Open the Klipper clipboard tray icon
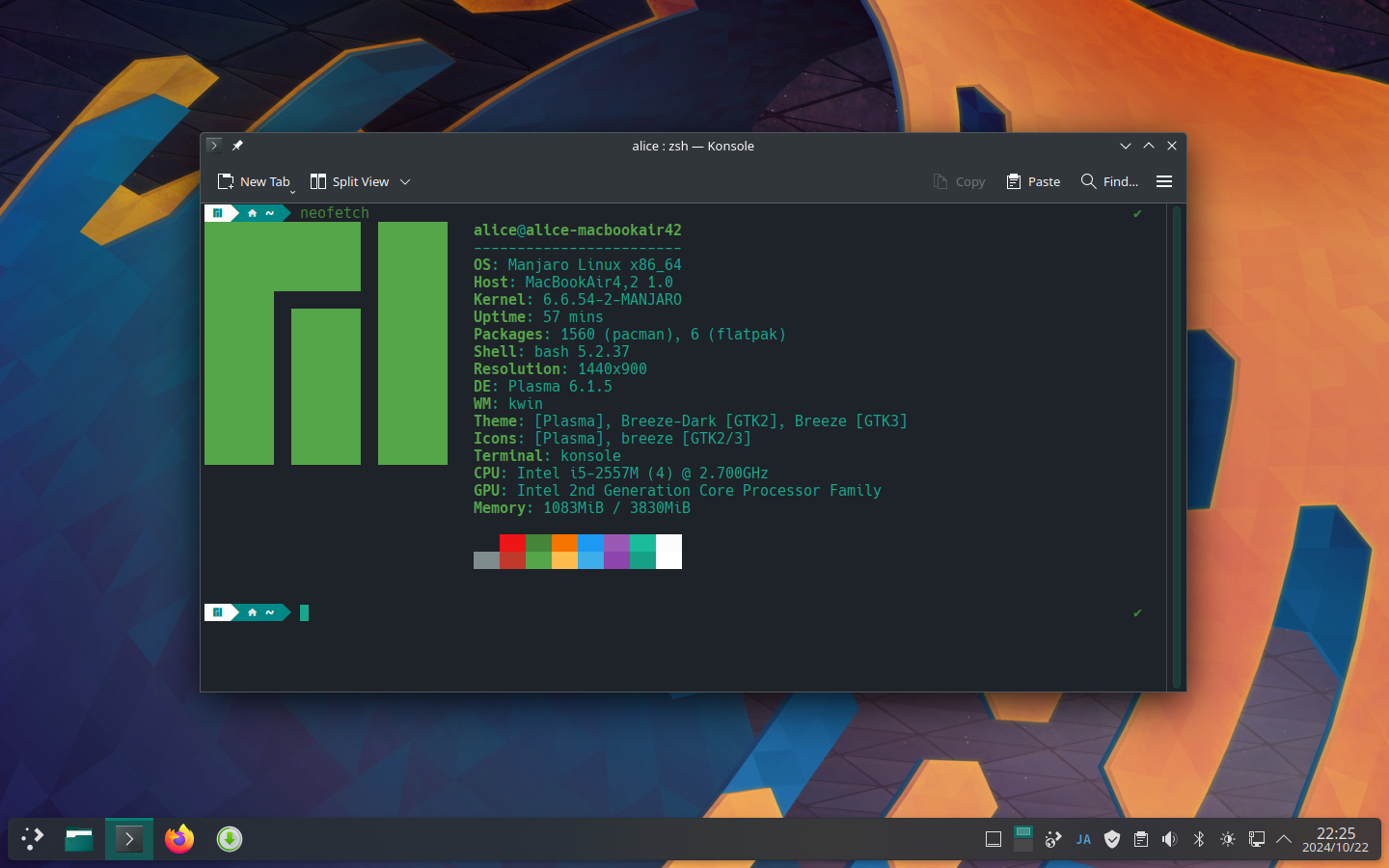This screenshot has width=1389, height=868. [1141, 839]
